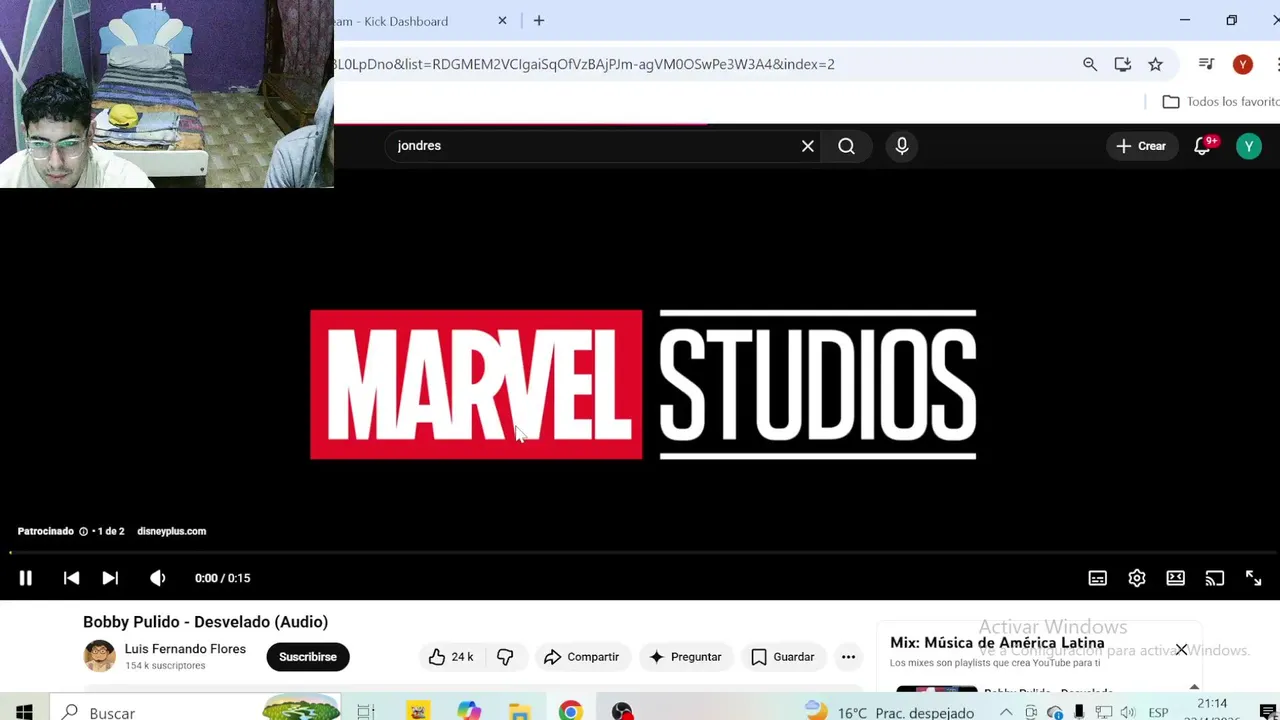The image size is (1280, 720).
Task: Run the search with the magnifier button
Action: point(847,146)
